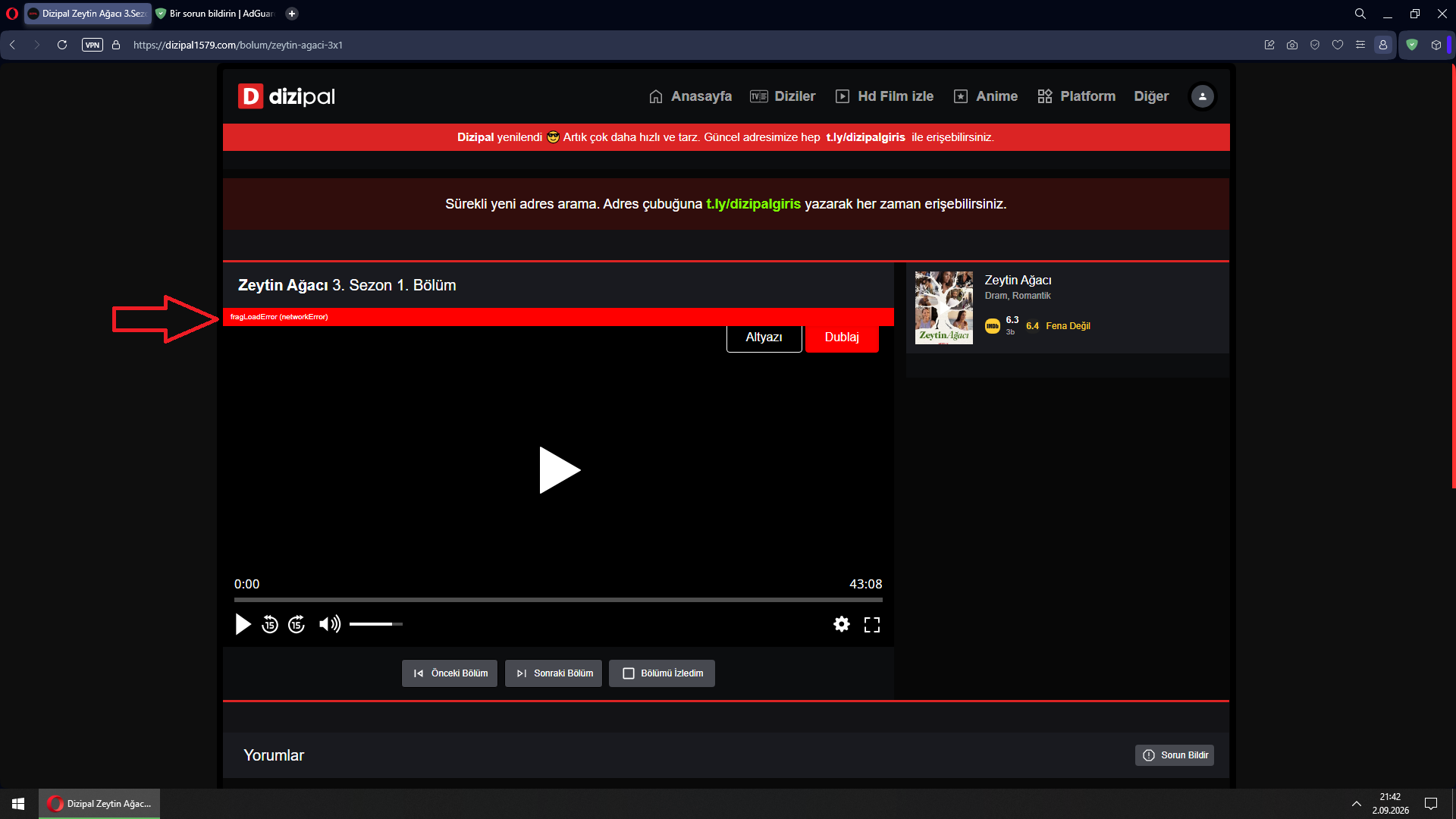Click play icon in control bar

point(243,624)
